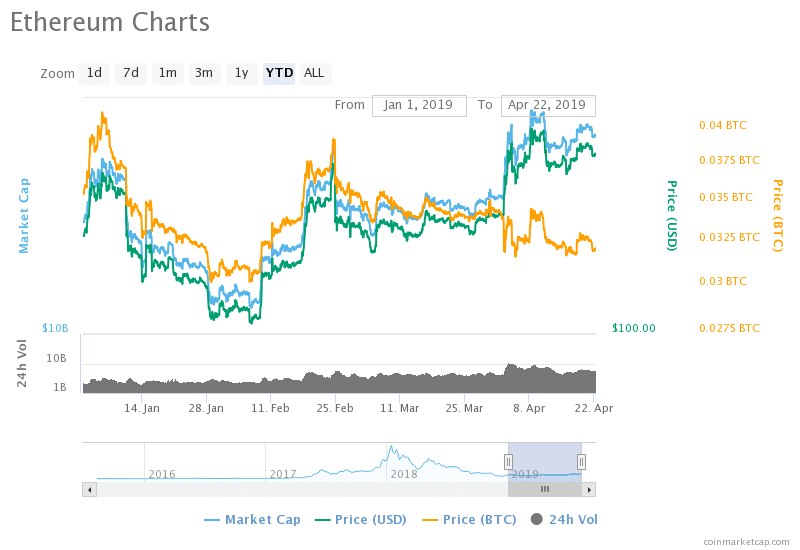
Task: Click the 0.035 BTC axis label
Action: coord(726,197)
